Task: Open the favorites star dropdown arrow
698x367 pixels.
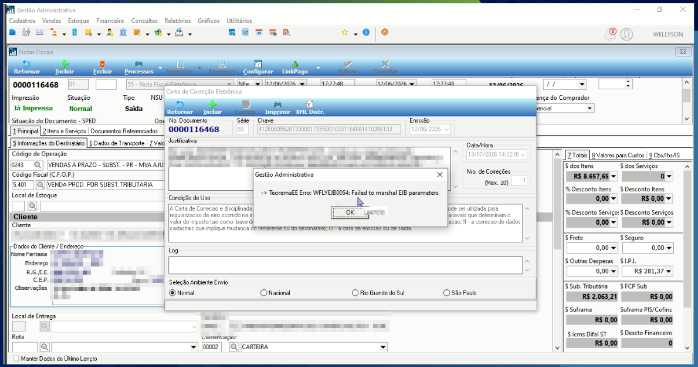Action: point(355,34)
